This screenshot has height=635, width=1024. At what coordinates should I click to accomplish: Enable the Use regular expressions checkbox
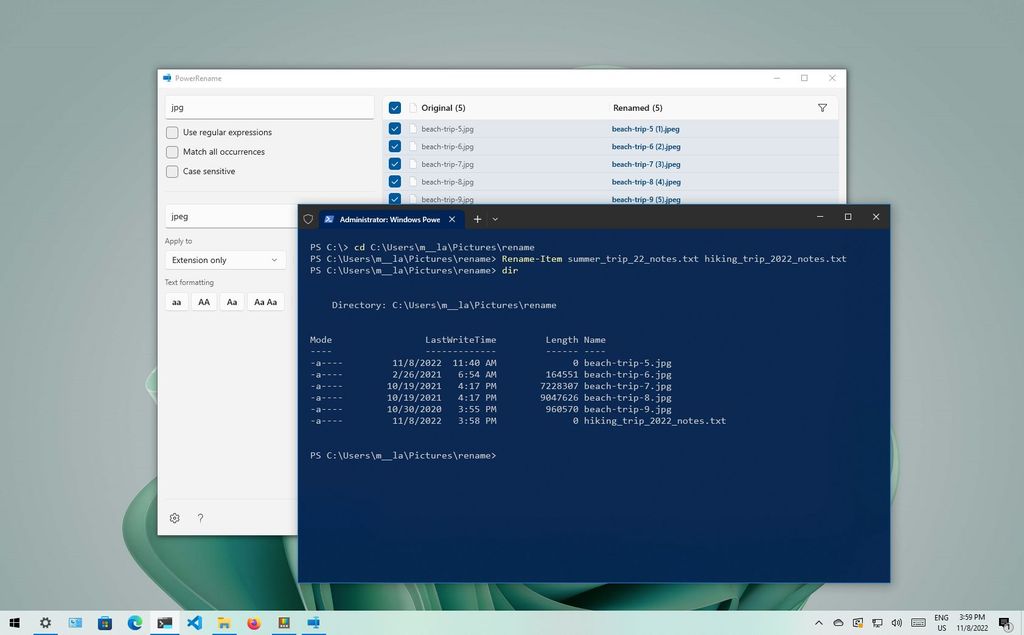tap(172, 132)
